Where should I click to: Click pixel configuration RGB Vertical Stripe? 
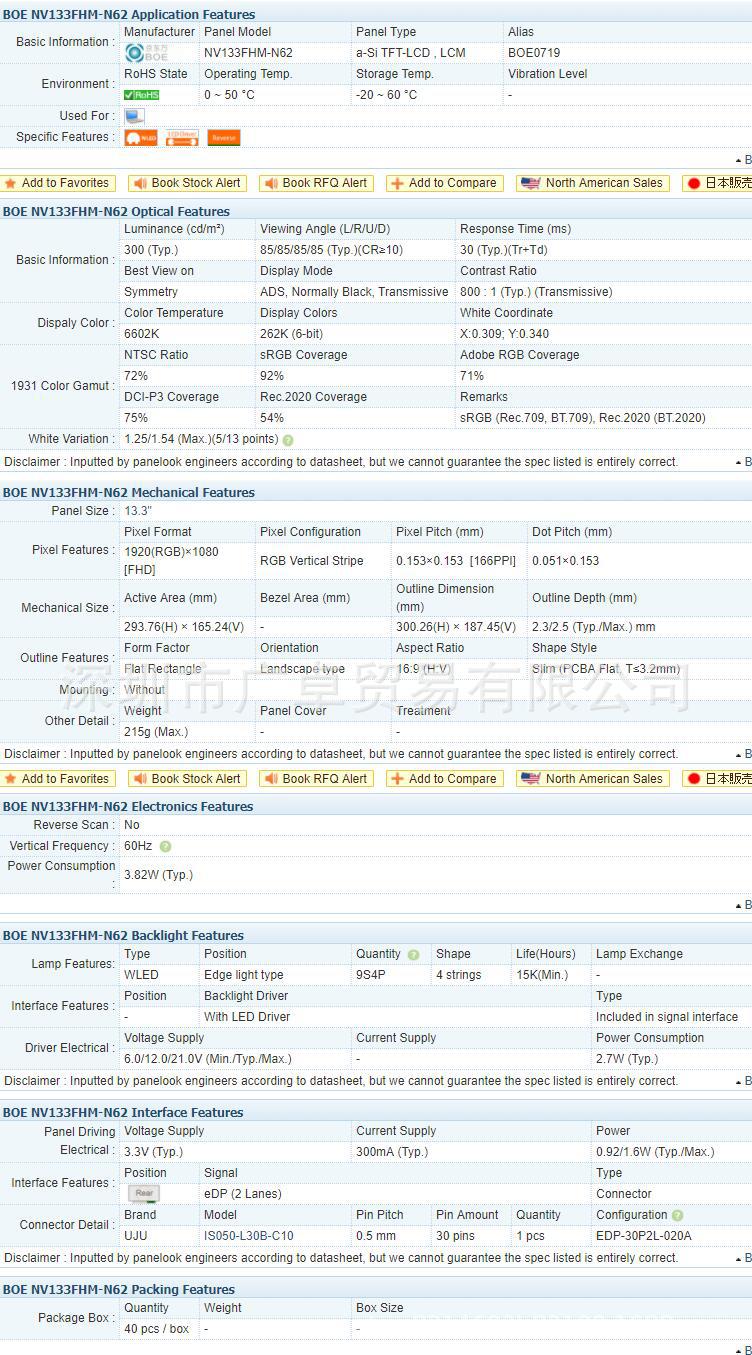point(313,561)
